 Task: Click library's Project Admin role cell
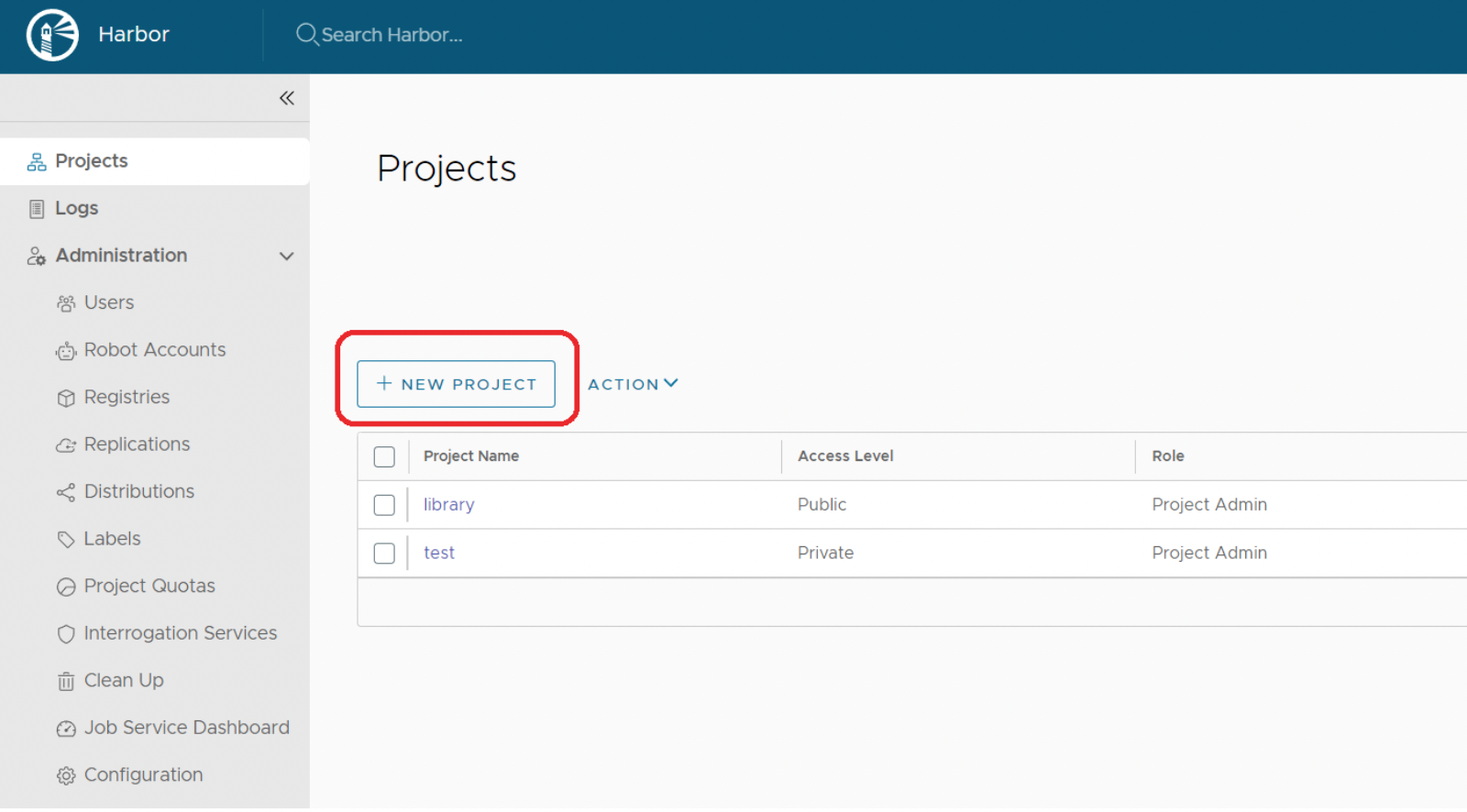tap(1209, 505)
